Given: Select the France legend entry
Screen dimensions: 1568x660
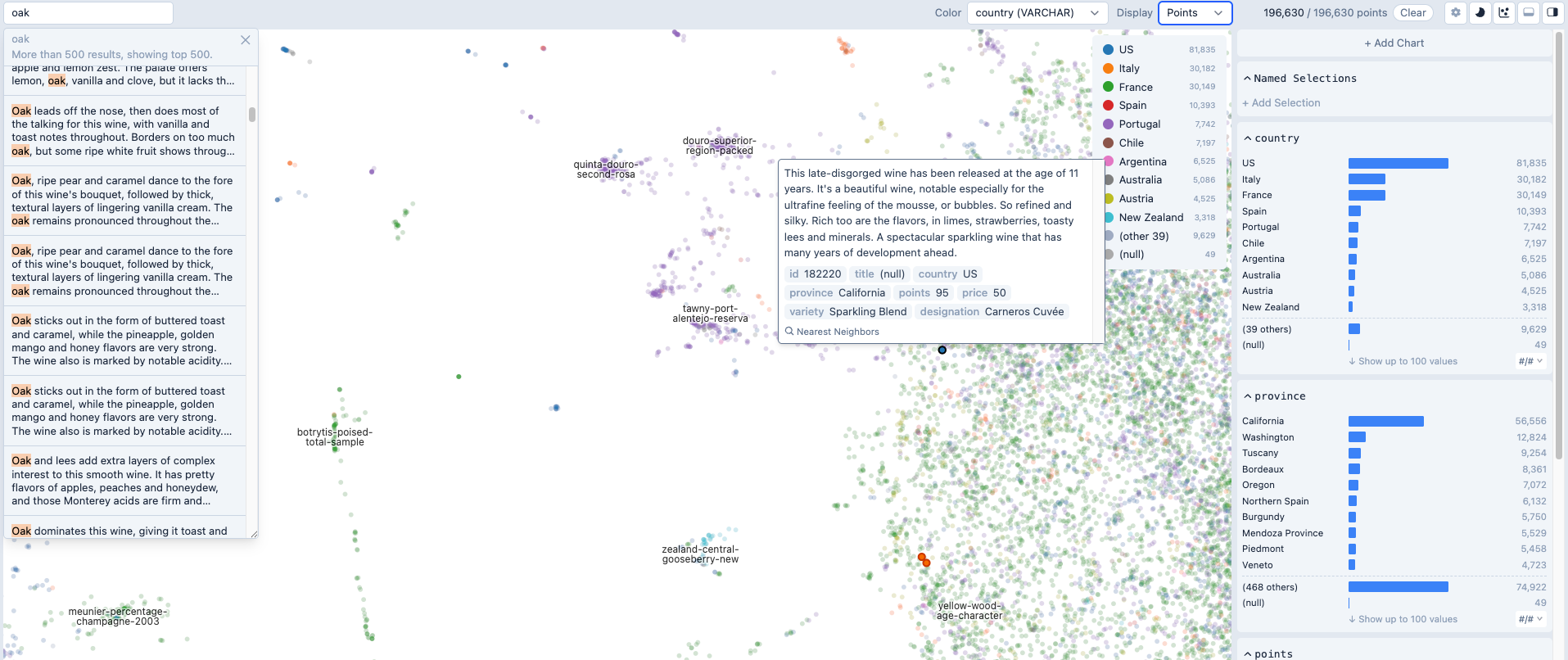Looking at the screenshot, I should (x=1135, y=87).
